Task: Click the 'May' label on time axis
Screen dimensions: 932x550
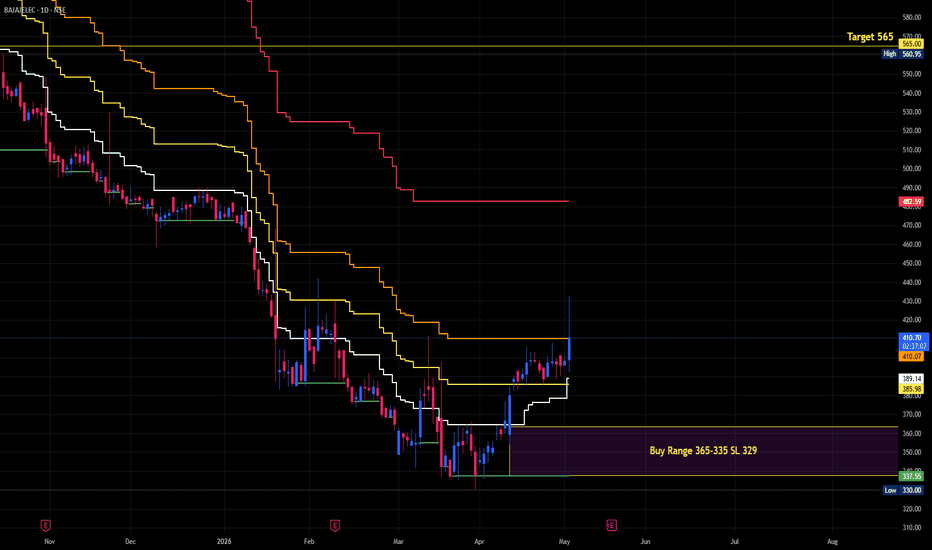Action: point(565,542)
